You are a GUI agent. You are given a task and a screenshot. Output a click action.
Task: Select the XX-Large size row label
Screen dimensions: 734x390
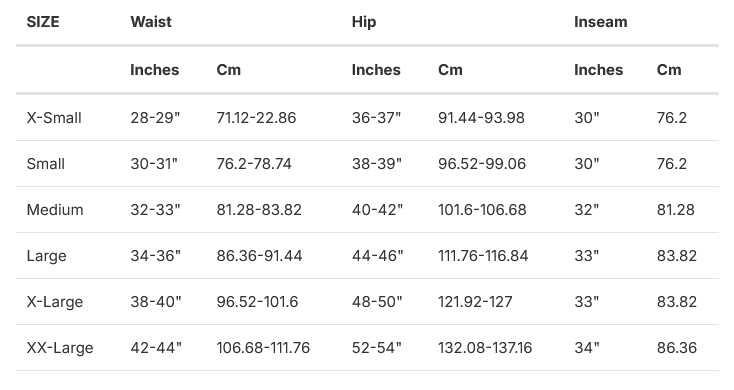(60, 348)
